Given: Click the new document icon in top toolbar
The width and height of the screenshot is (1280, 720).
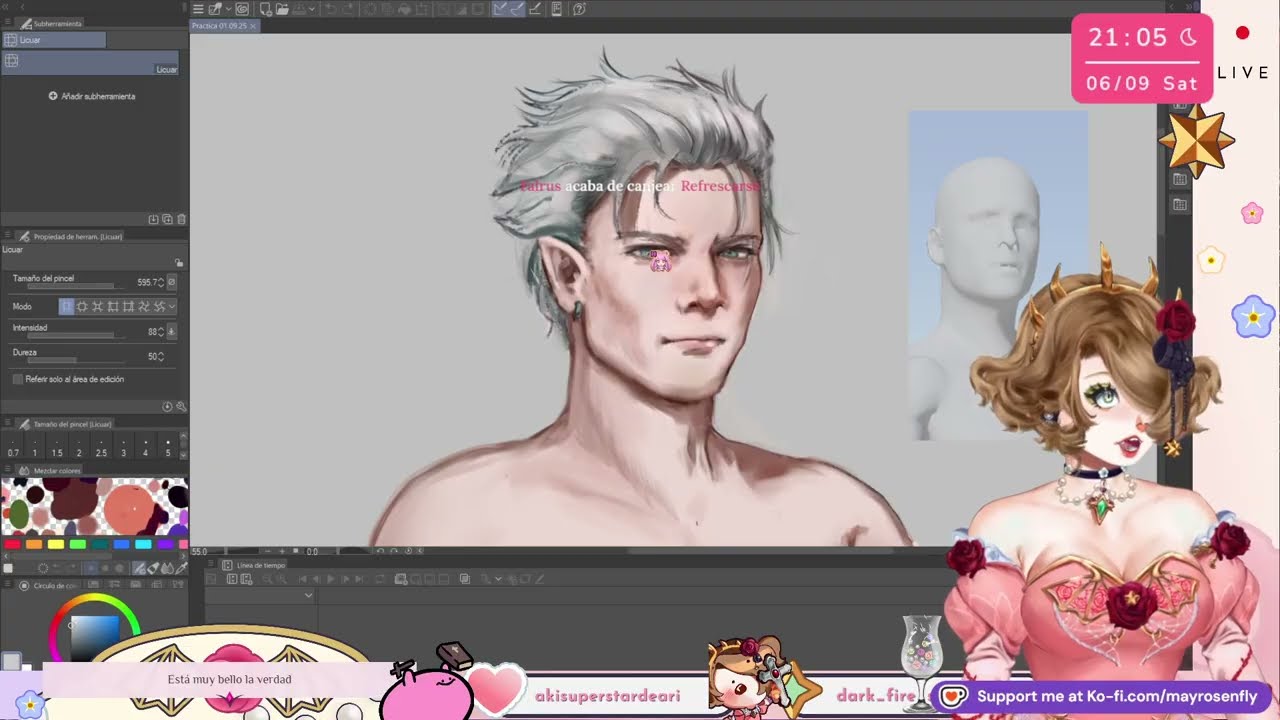Looking at the screenshot, I should point(266,9).
